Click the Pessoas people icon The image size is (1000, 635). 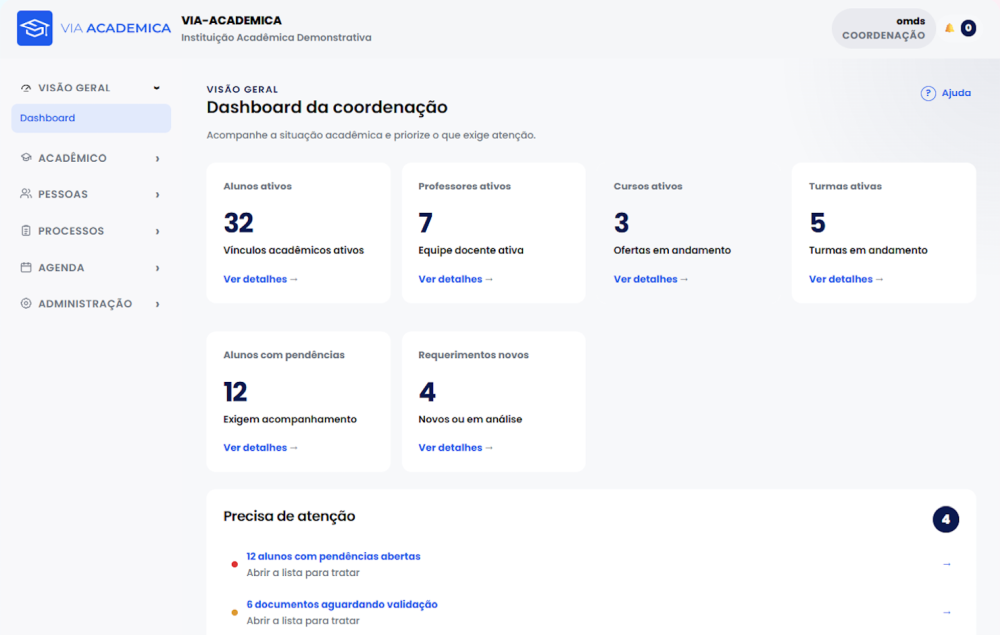point(26,194)
